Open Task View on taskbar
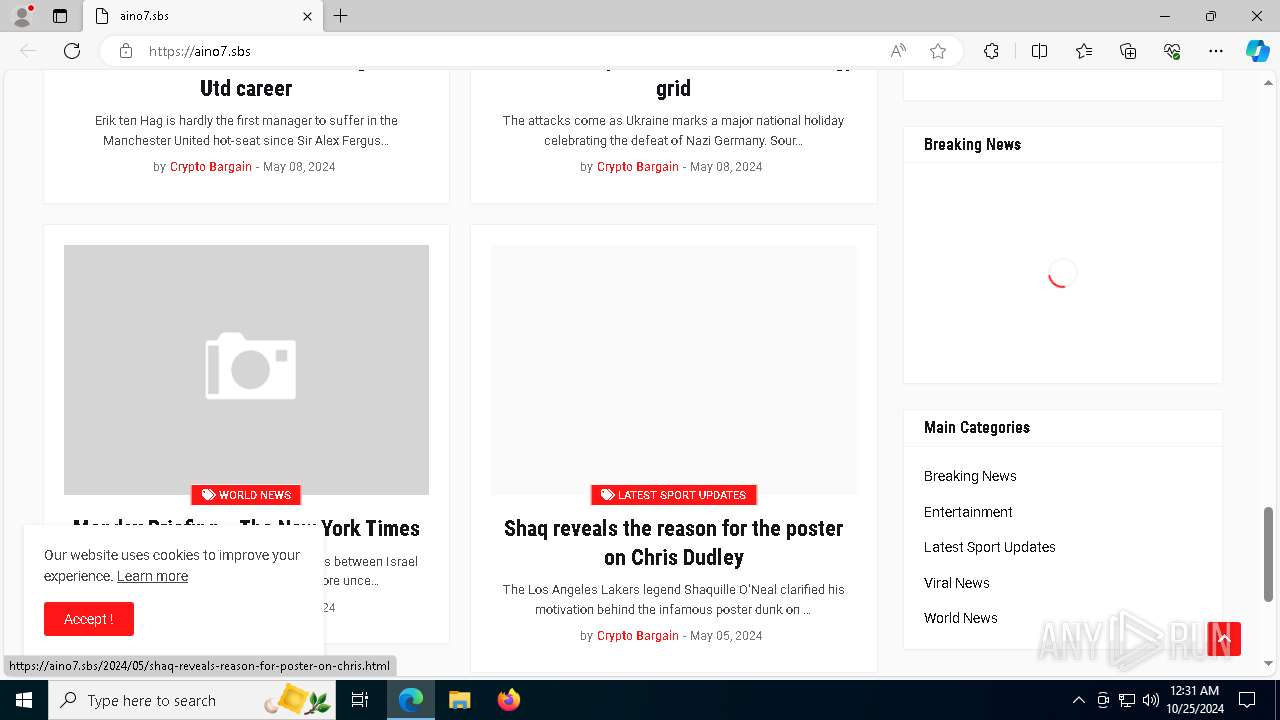Image resolution: width=1280 pixels, height=720 pixels. point(360,700)
